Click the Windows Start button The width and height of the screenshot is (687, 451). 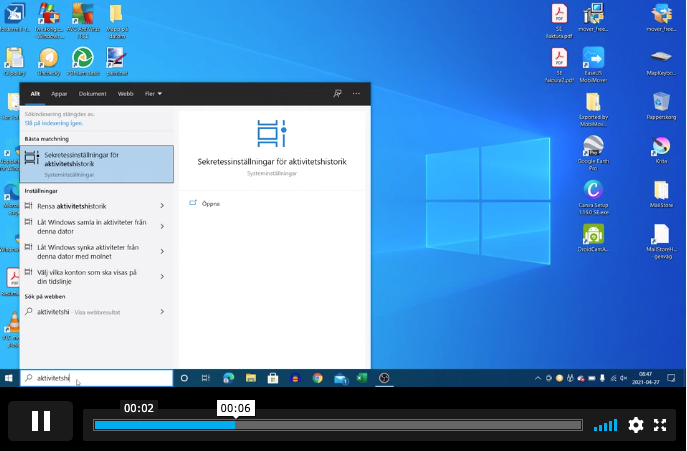(9, 379)
